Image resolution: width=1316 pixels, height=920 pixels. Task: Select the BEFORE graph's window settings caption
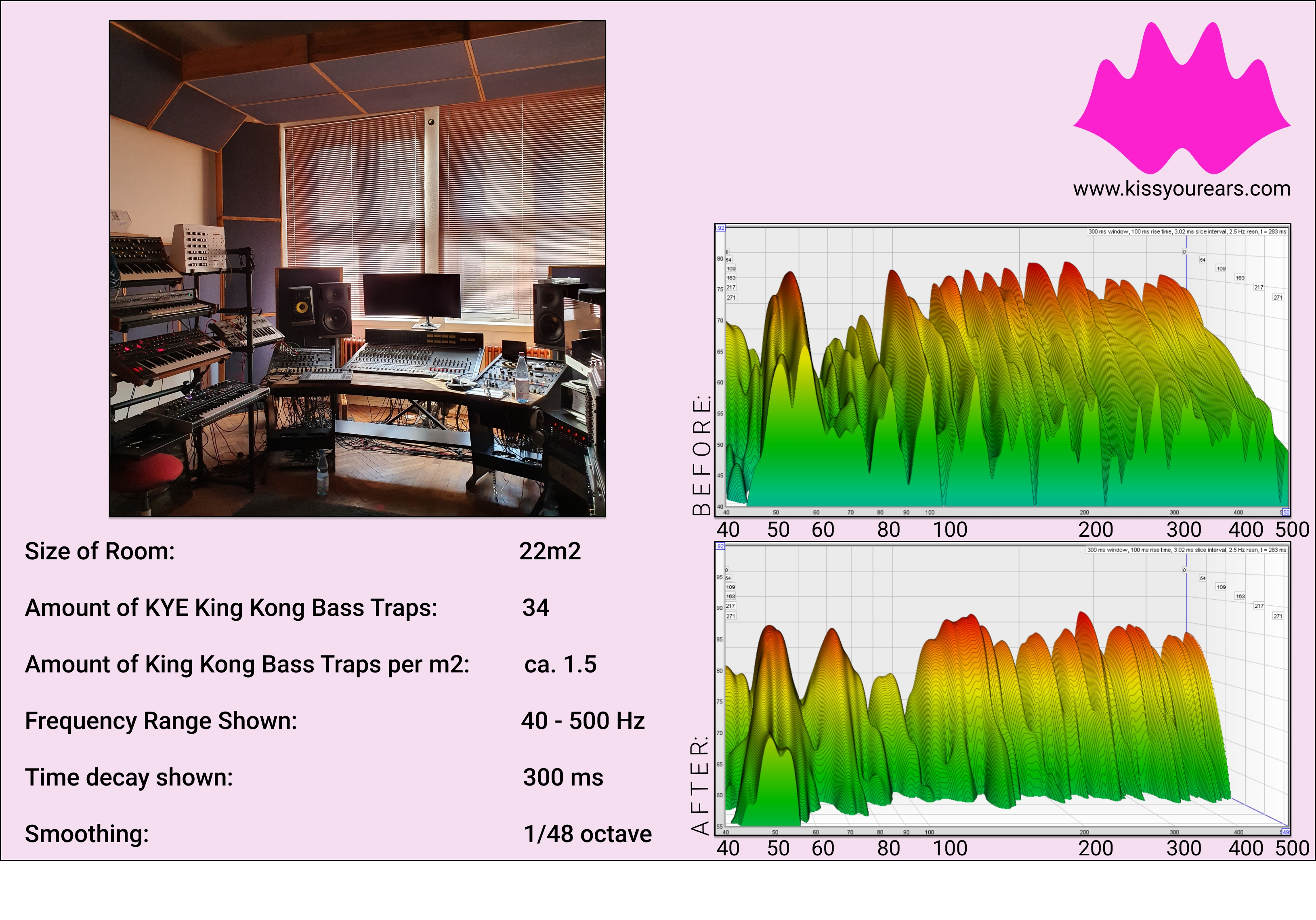(1187, 231)
